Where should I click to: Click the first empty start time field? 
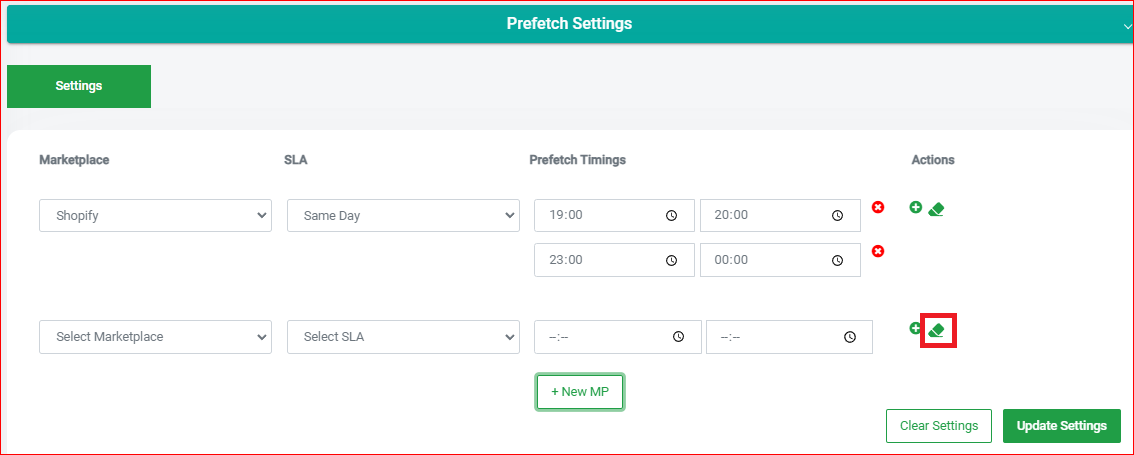coord(618,337)
